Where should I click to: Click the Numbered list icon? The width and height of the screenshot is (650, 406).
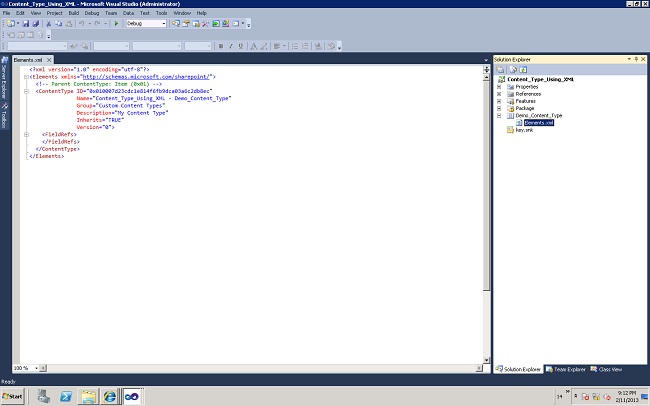[305, 46]
